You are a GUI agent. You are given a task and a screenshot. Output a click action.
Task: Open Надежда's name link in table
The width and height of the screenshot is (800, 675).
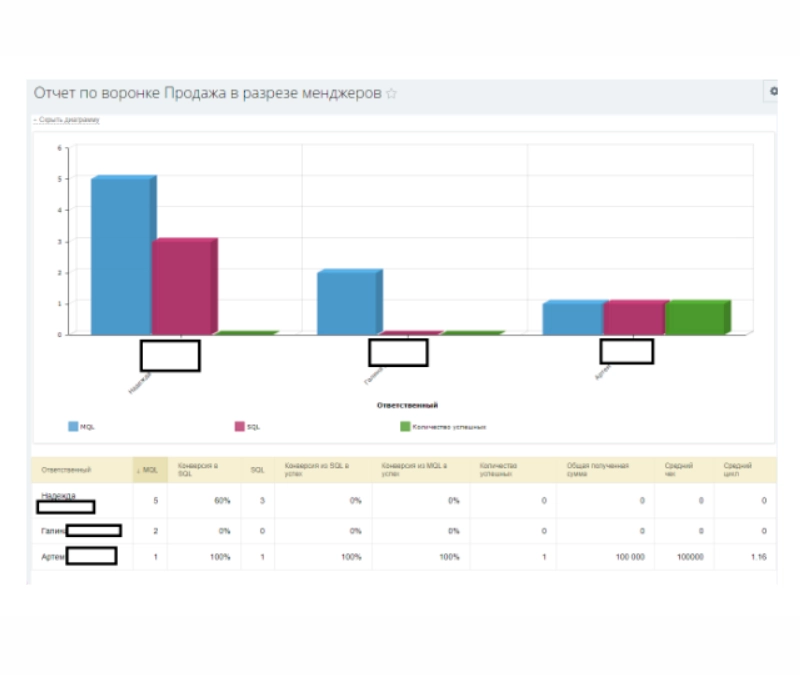(x=59, y=495)
